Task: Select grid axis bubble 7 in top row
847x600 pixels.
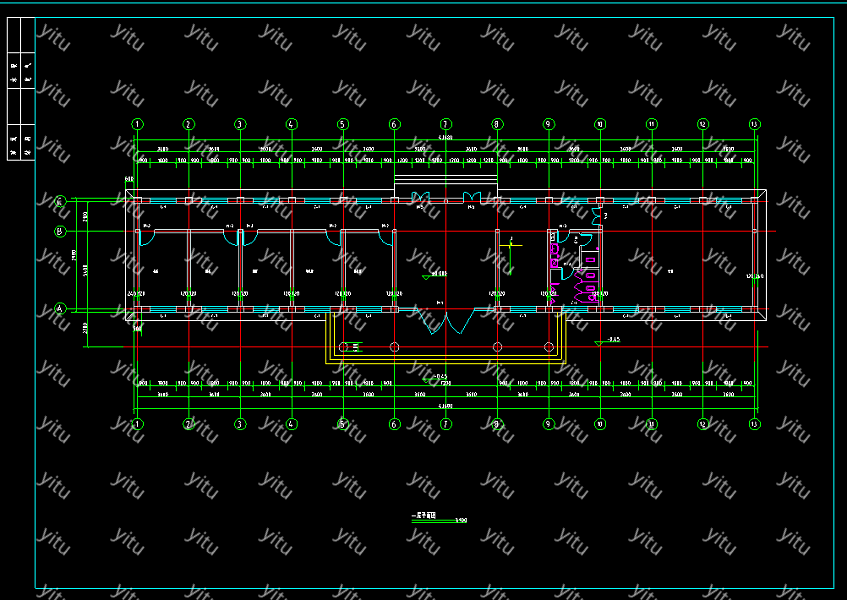Action: (x=446, y=124)
